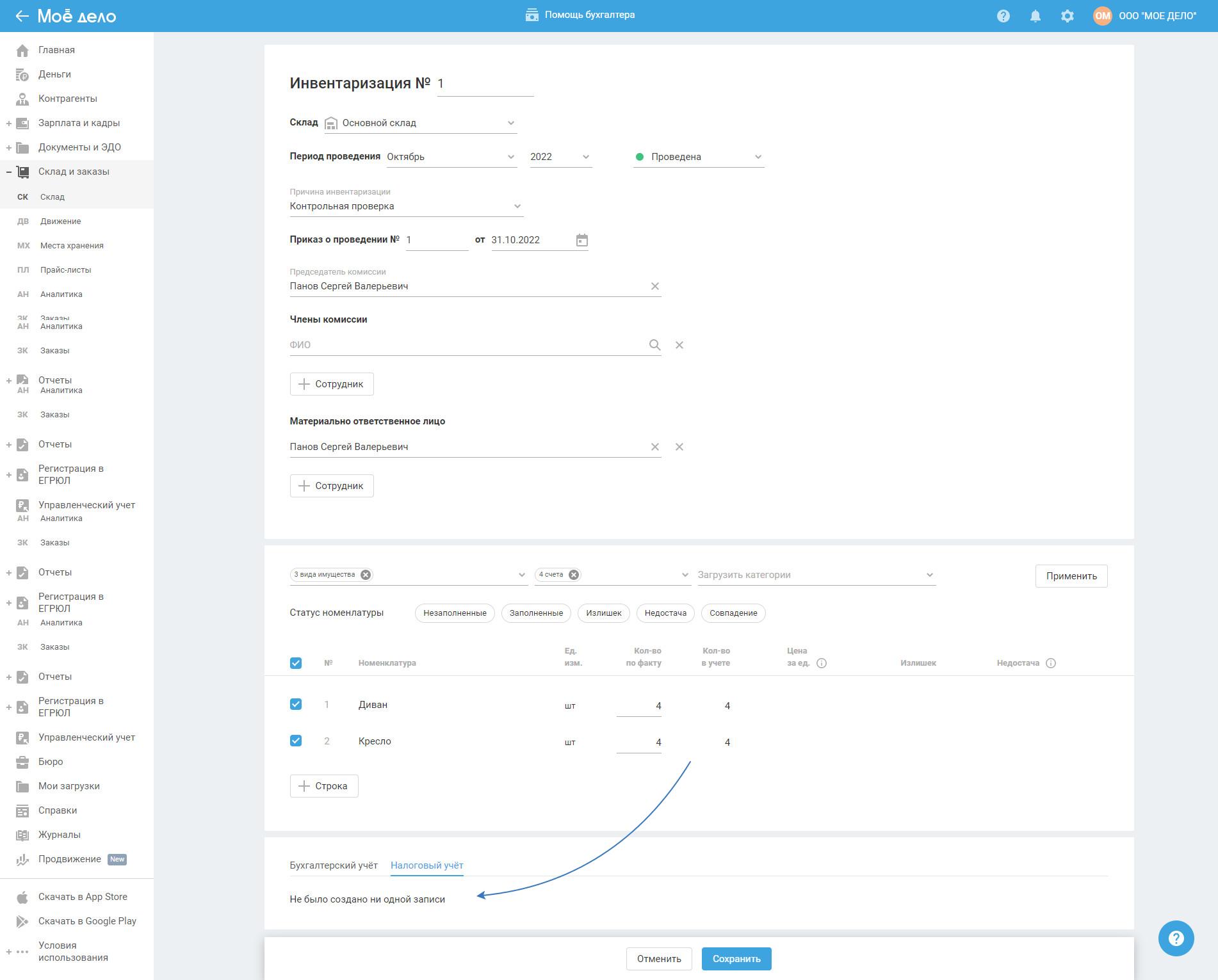Image resolution: width=1218 pixels, height=980 pixels.
Task: Click the back arrow near Моё дело logo
Action: (22, 16)
